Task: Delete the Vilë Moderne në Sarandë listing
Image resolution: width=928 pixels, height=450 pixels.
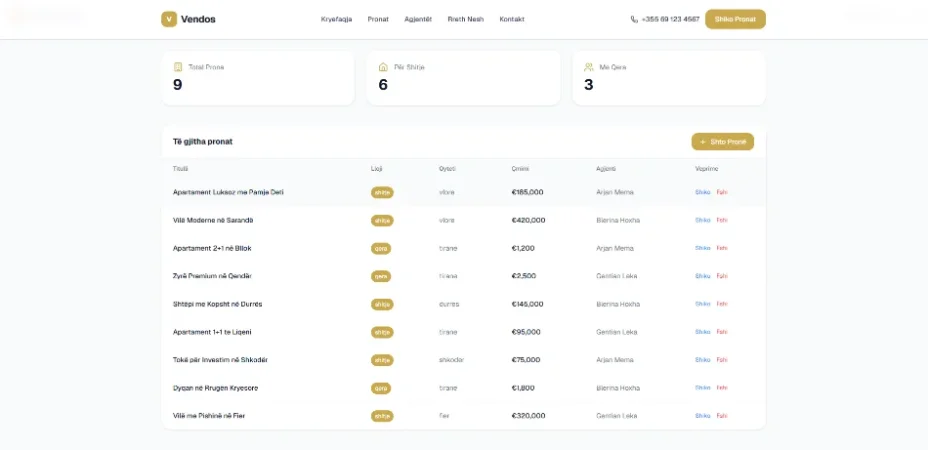Action: click(721, 220)
